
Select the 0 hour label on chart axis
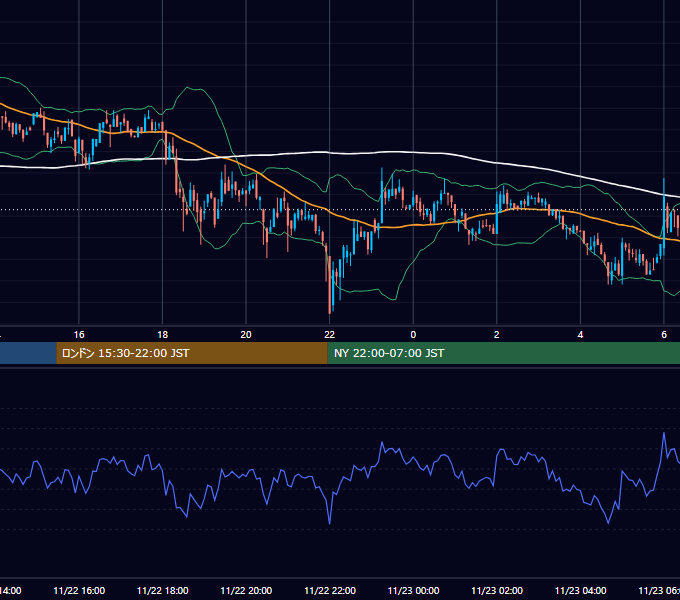pos(413,335)
